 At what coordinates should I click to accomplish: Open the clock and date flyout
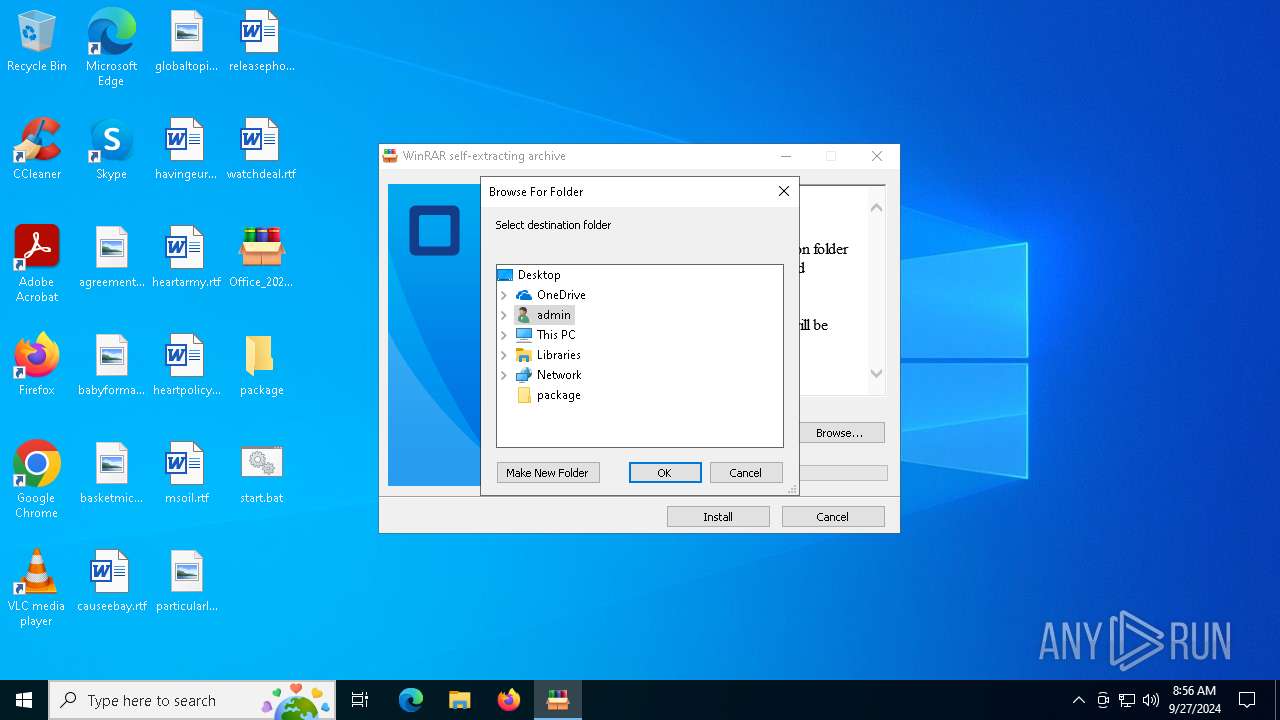[x=1194, y=700]
